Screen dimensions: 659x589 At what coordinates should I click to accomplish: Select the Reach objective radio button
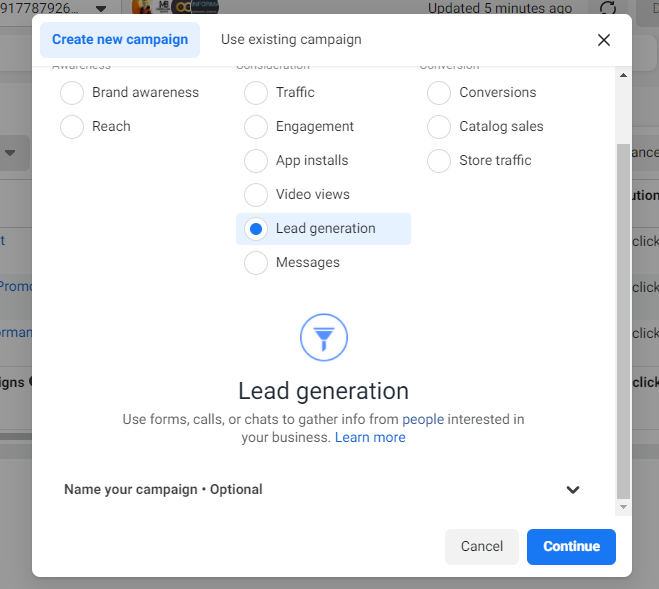coord(72,127)
